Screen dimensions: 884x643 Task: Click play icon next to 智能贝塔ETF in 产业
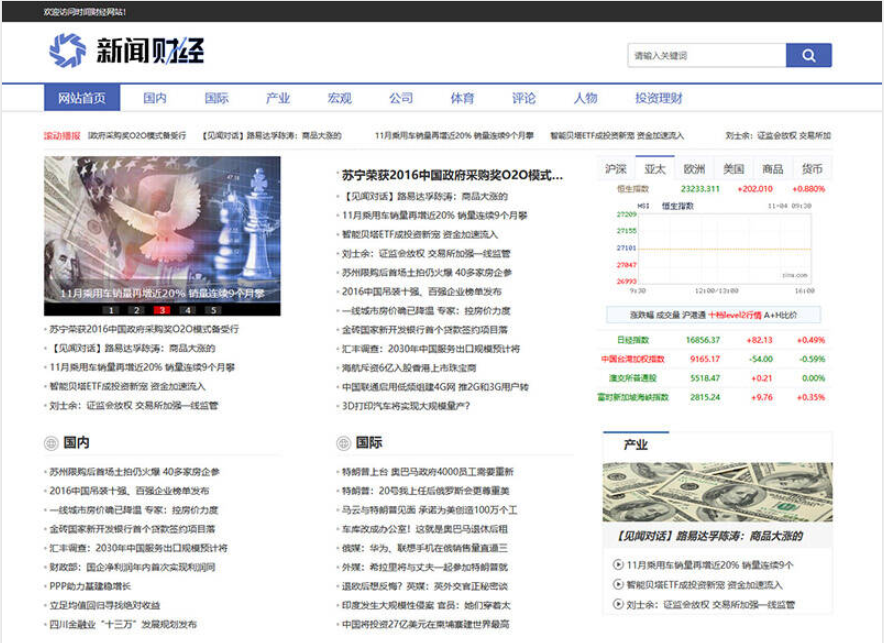click(618, 584)
